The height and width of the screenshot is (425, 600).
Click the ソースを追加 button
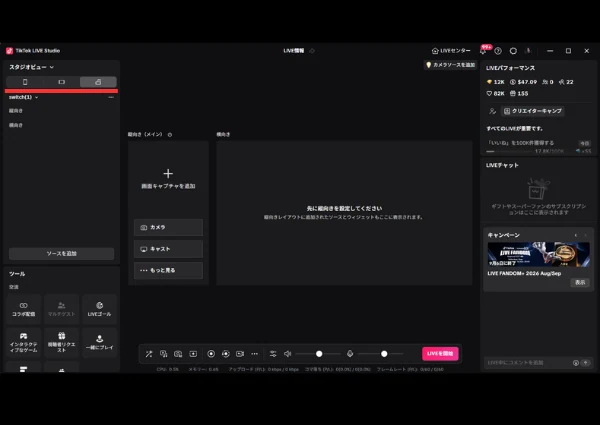[x=61, y=254]
